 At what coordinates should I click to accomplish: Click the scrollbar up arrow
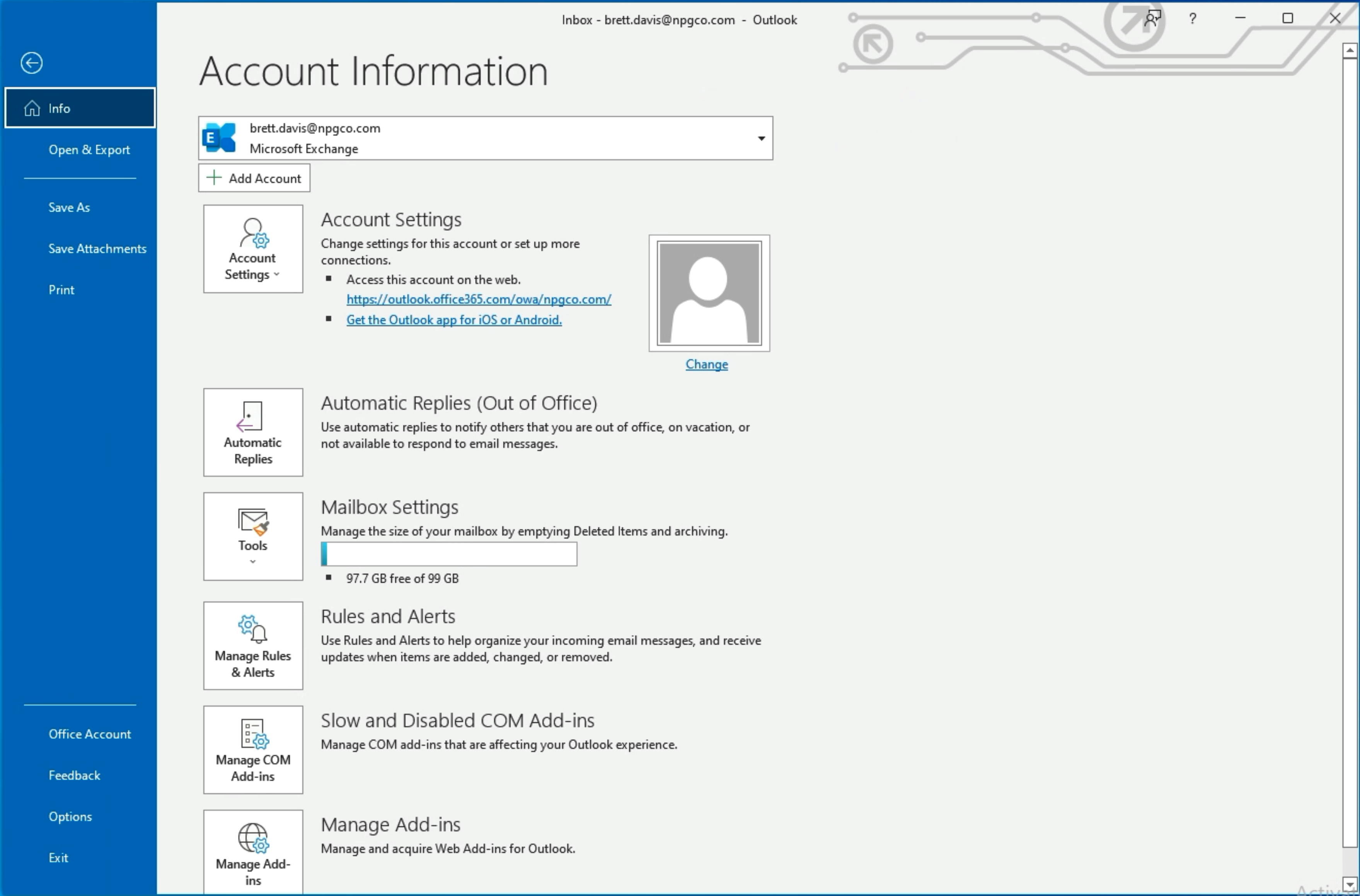coord(1350,51)
